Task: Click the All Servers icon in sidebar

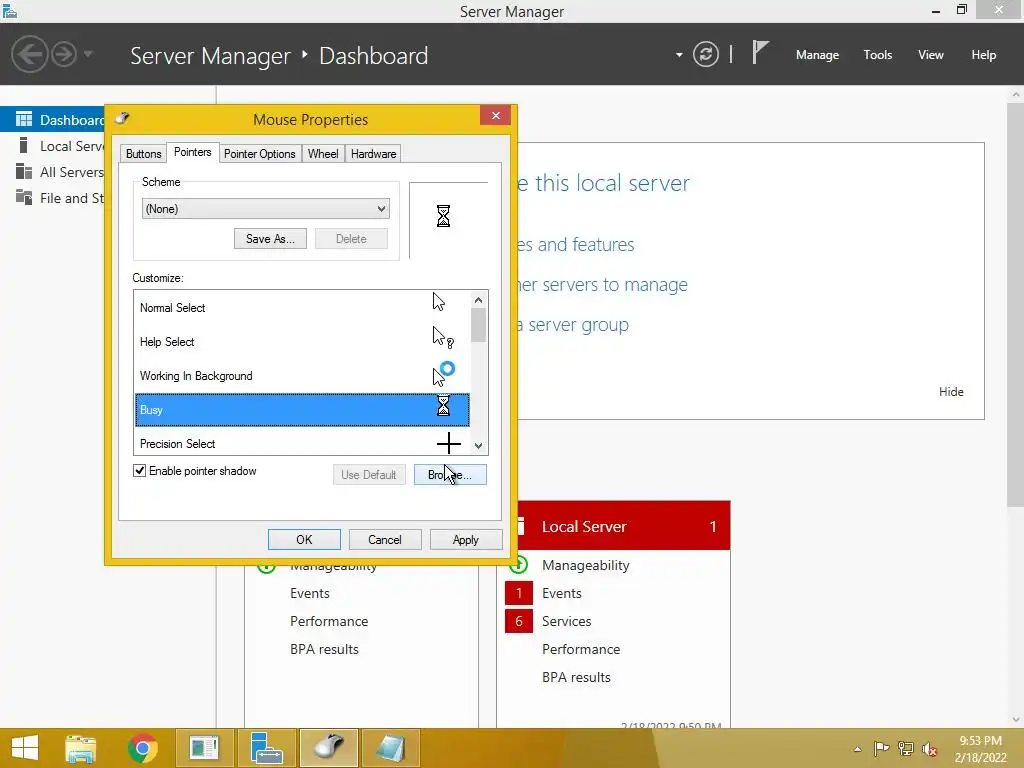Action: [24, 171]
